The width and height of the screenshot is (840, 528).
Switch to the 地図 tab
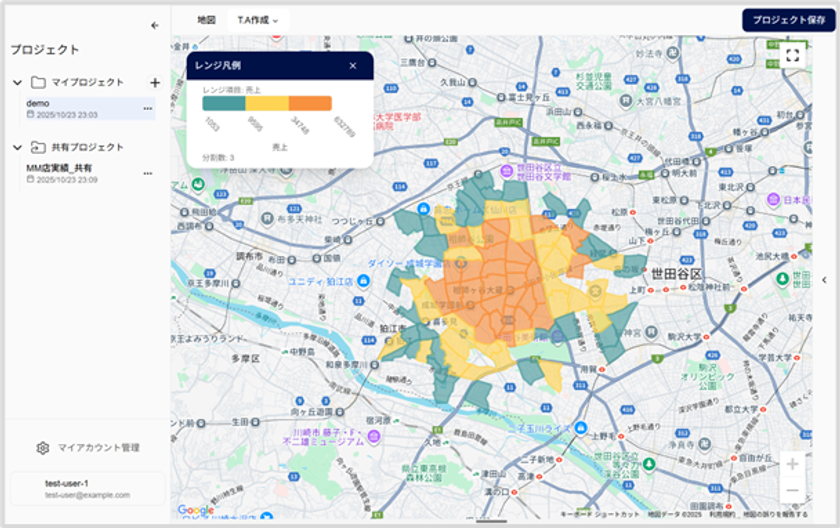tap(206, 20)
